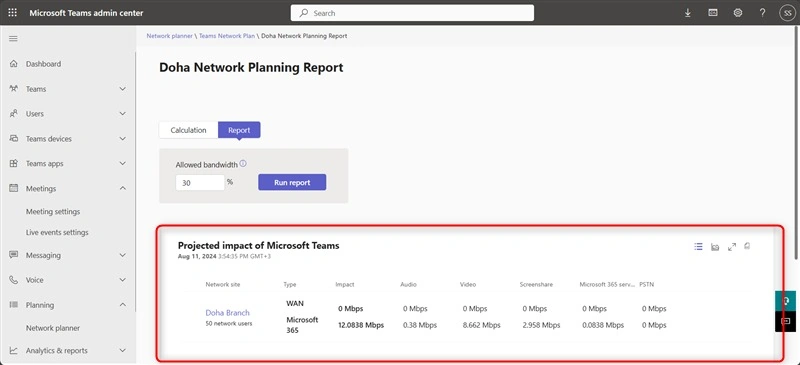Click the search magnifier icon
This screenshot has height=365, width=800.
click(304, 13)
